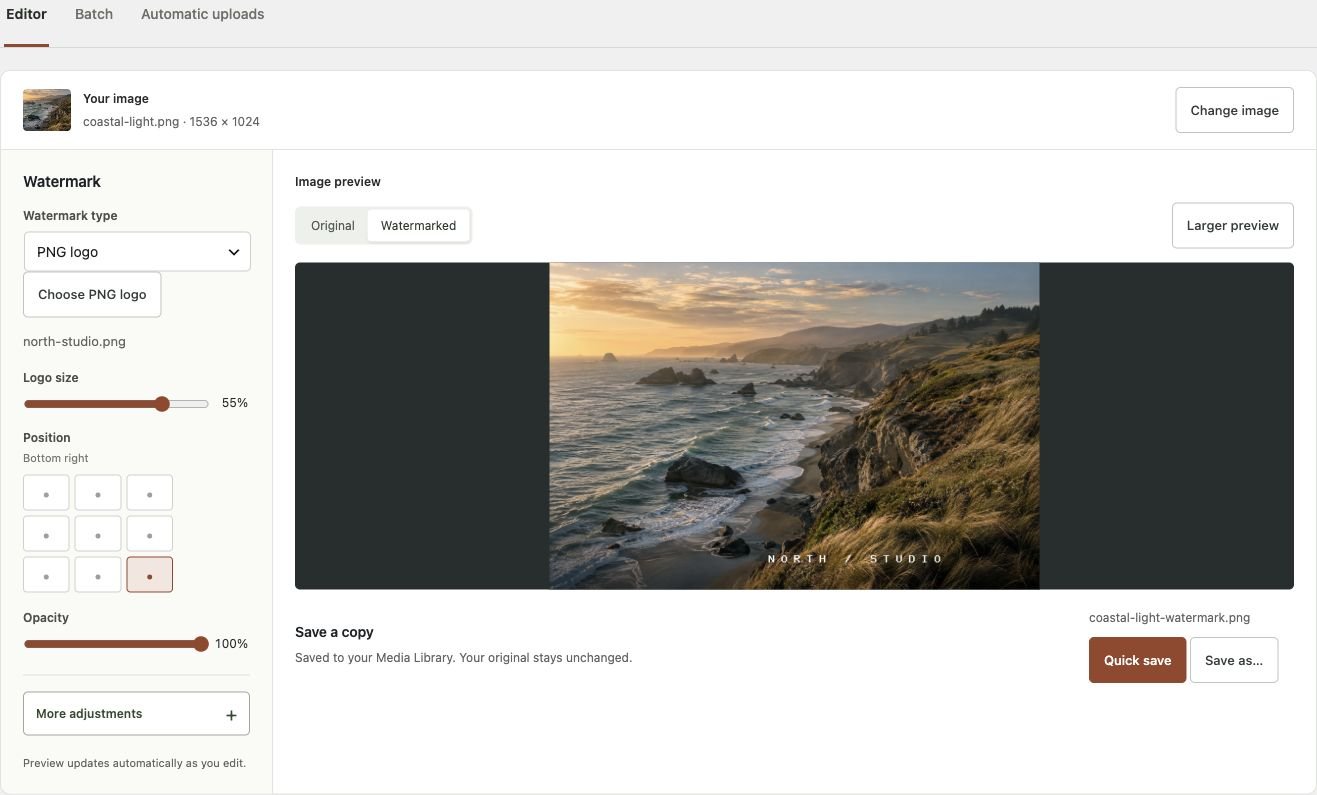
Task: Click the Save as... button
Action: [x=1234, y=660]
